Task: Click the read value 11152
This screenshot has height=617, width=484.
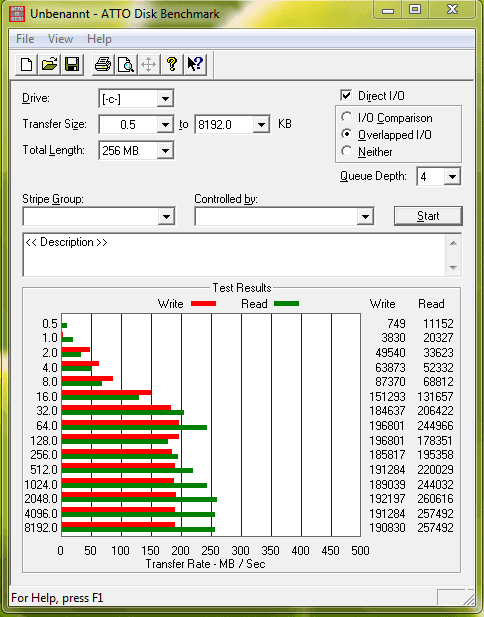Action: coord(438,323)
